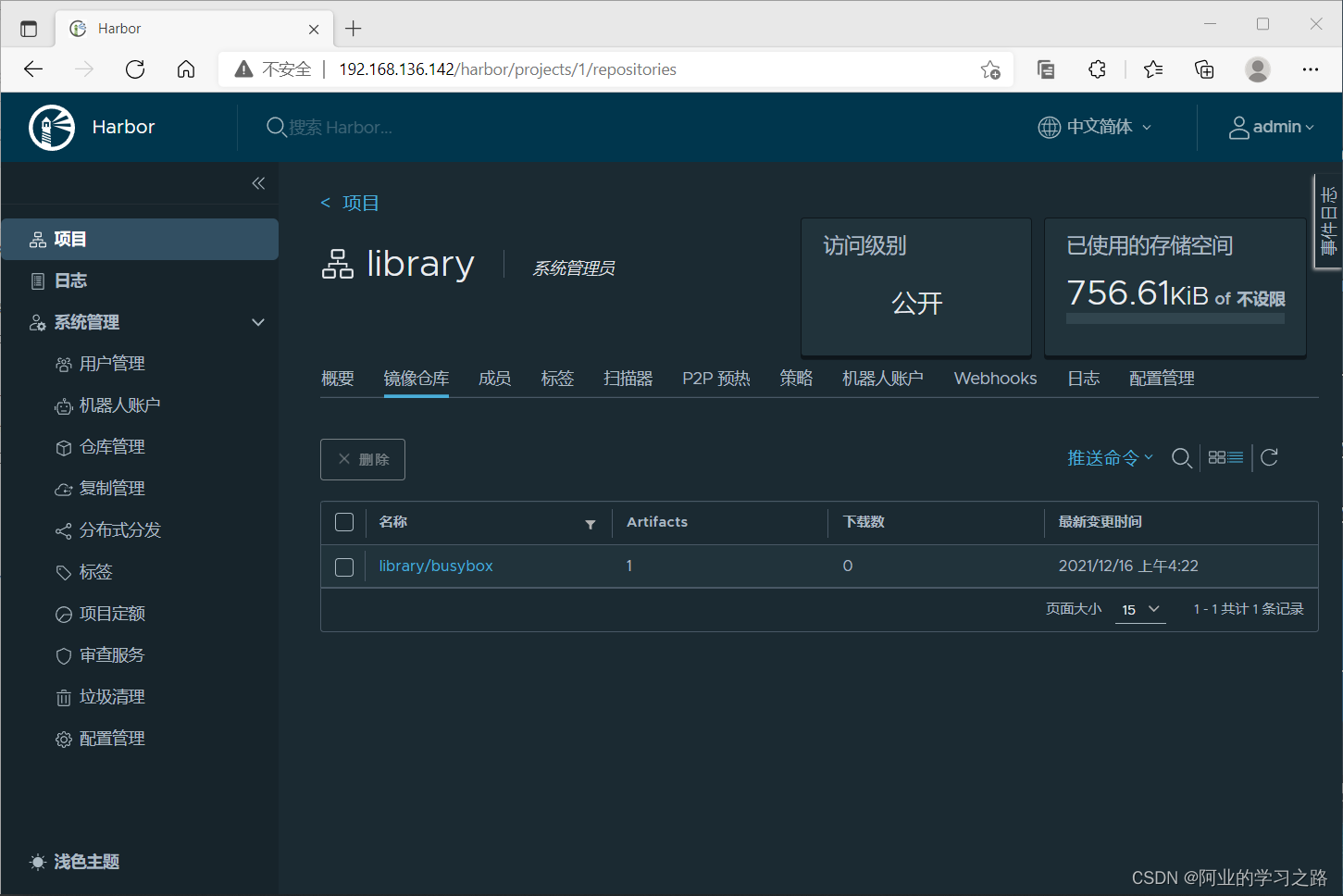This screenshot has height=896, width=1343.
Task: Sort by 下载数 downloads column header
Action: click(864, 522)
